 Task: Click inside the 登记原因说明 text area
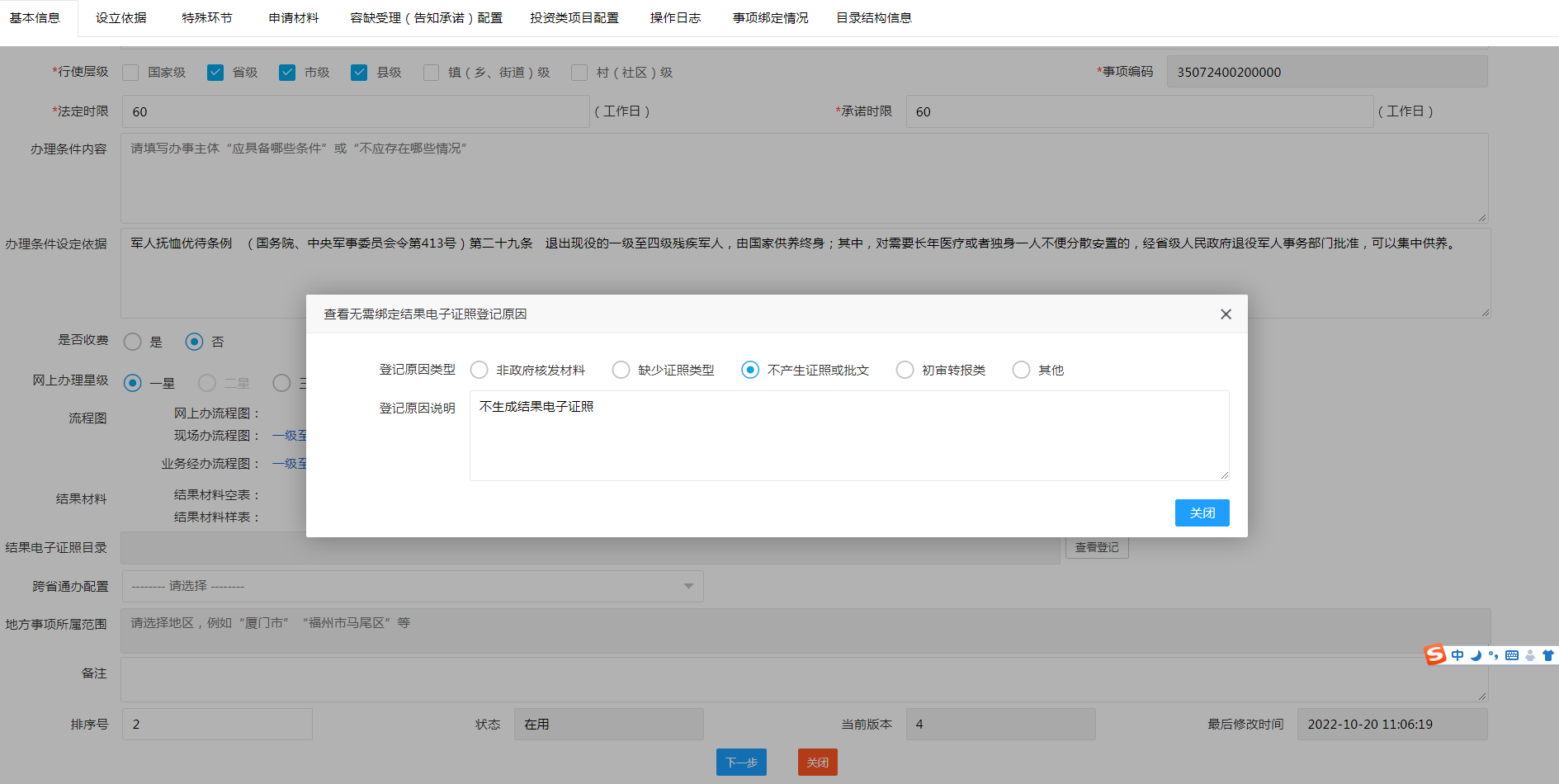[x=848, y=436]
